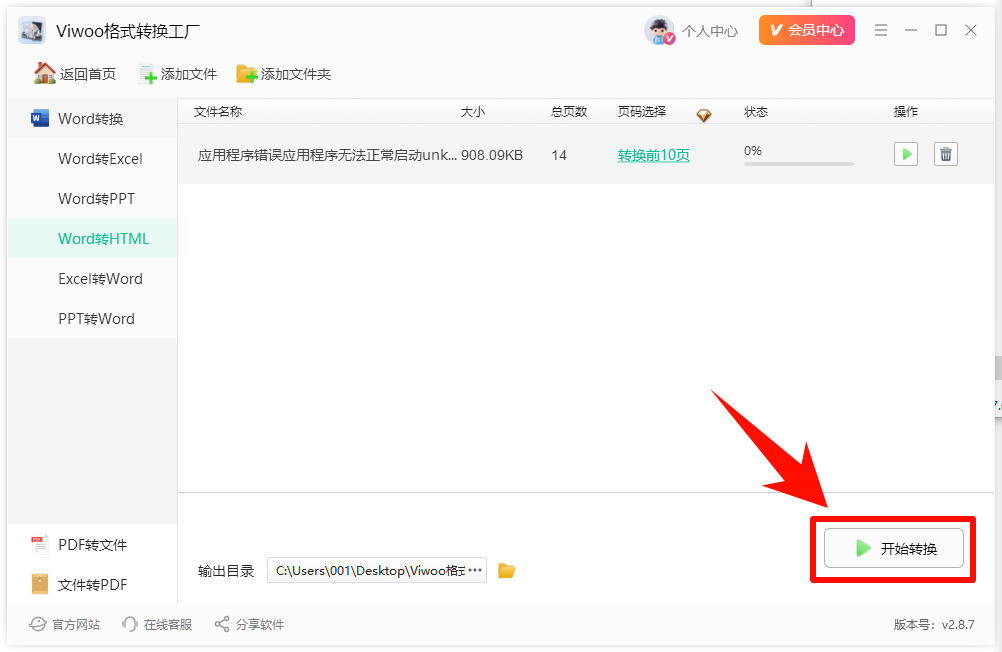
Task: Click 分享软件 share link
Action: (x=249, y=625)
